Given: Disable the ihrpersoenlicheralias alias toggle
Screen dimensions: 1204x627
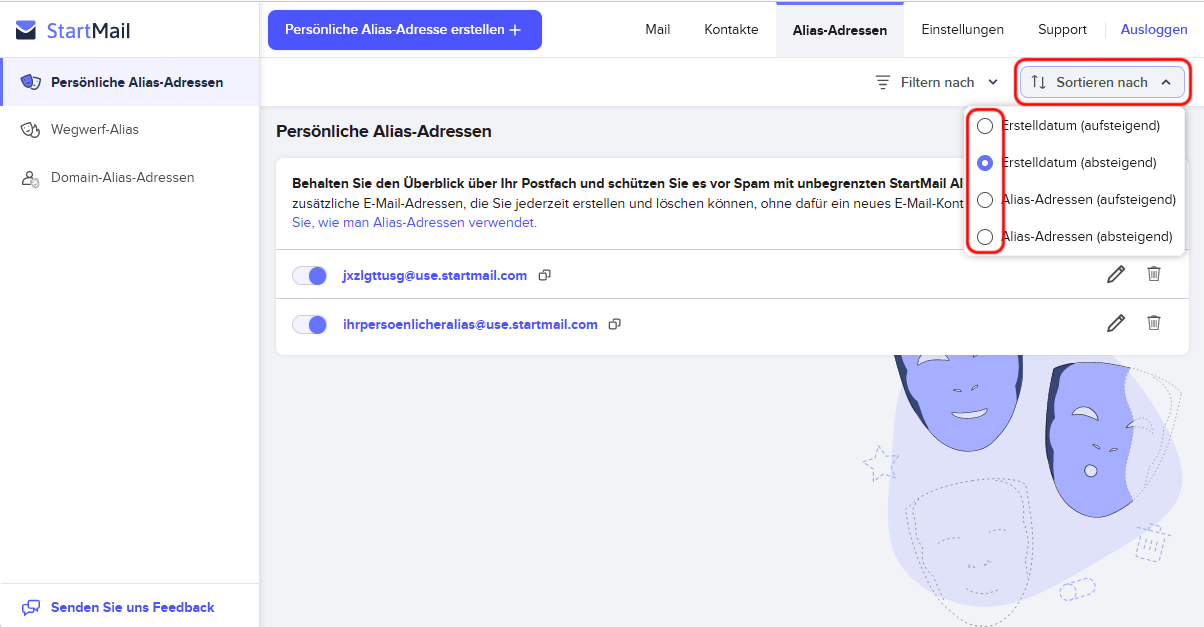Looking at the screenshot, I should tap(310, 324).
